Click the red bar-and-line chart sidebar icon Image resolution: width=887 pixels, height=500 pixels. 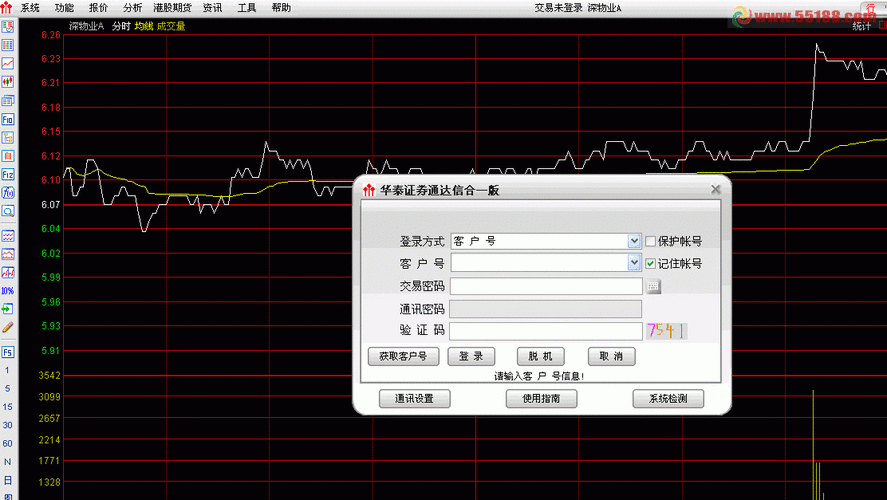[x=7, y=272]
